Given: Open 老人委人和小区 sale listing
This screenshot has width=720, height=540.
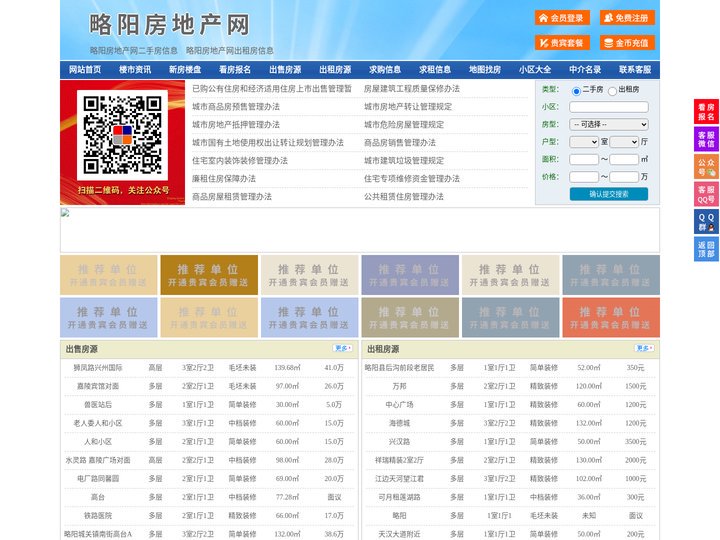Looking at the screenshot, I should coord(98,423).
